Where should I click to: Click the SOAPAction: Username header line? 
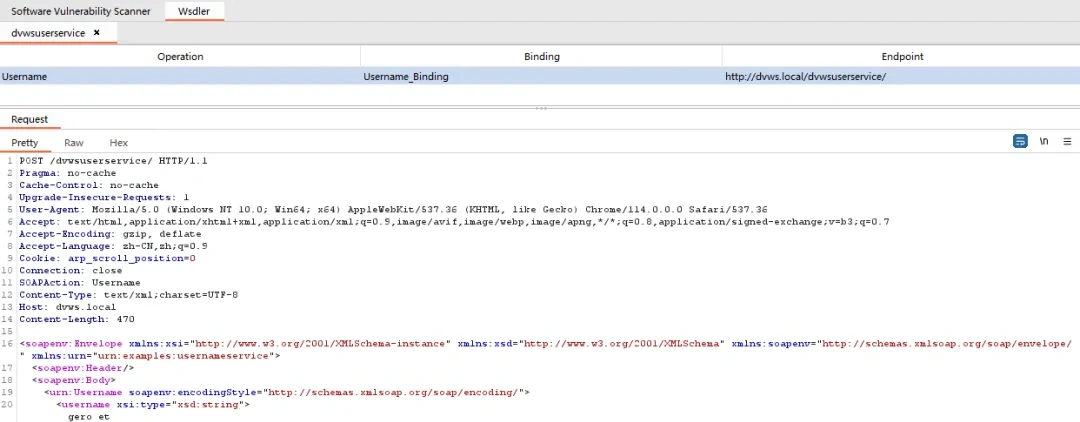pos(80,282)
